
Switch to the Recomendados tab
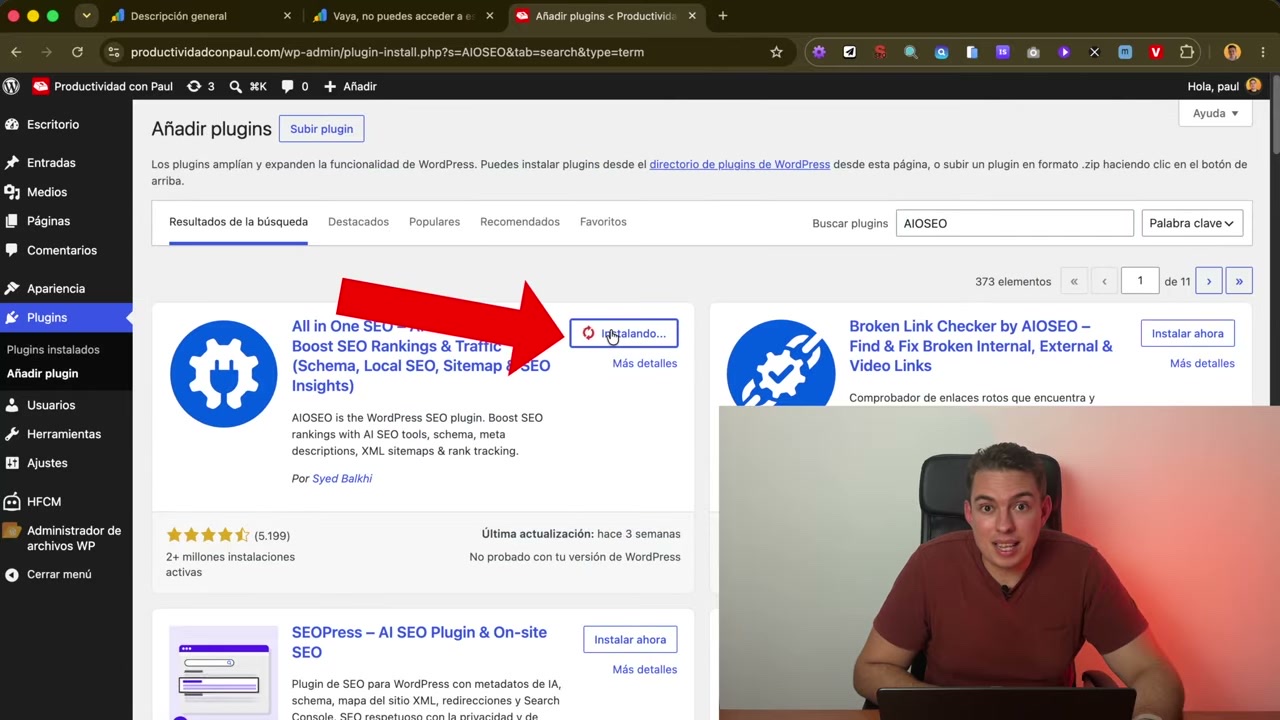coord(520,222)
